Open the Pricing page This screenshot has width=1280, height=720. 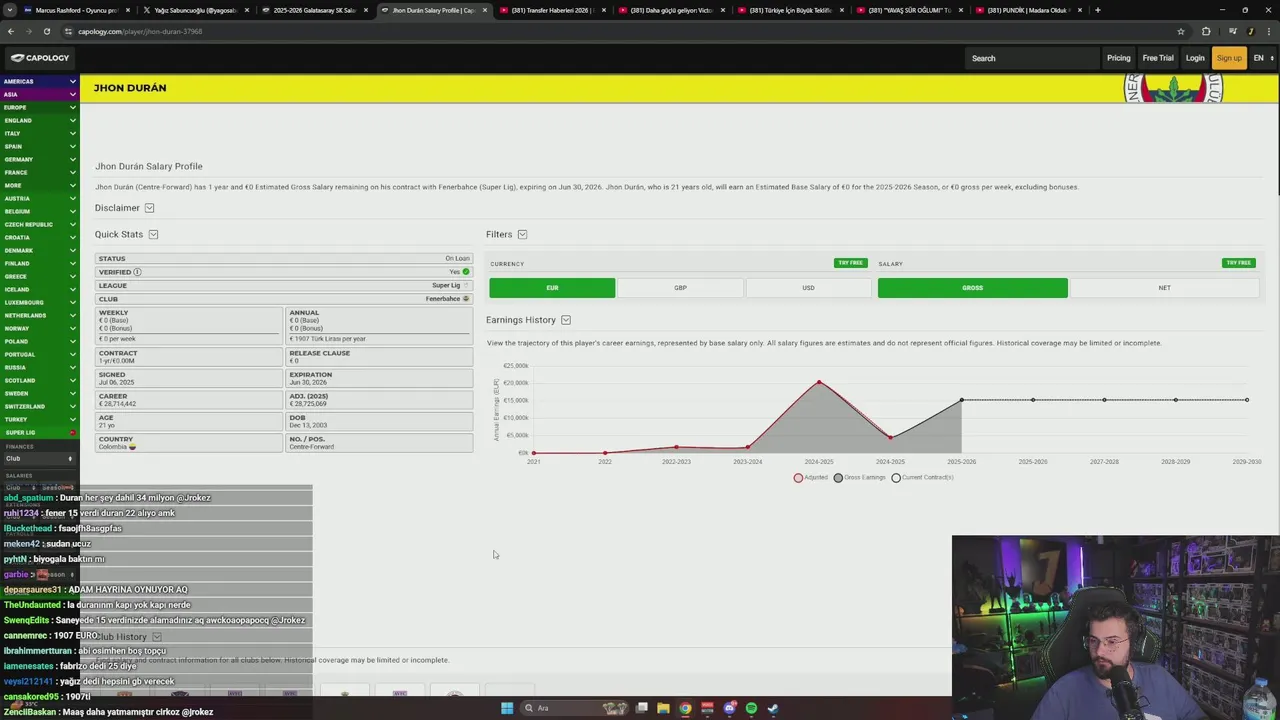[1118, 58]
